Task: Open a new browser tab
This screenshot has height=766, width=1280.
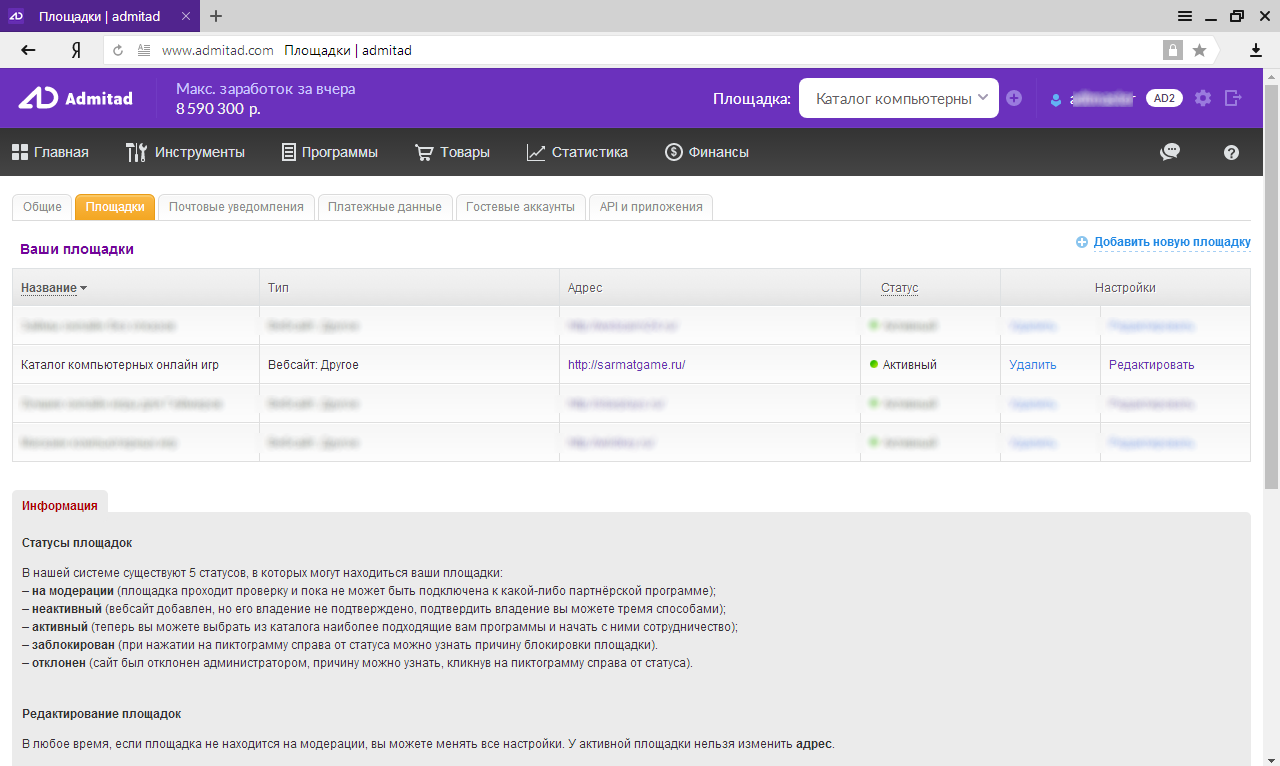Action: [x=216, y=16]
